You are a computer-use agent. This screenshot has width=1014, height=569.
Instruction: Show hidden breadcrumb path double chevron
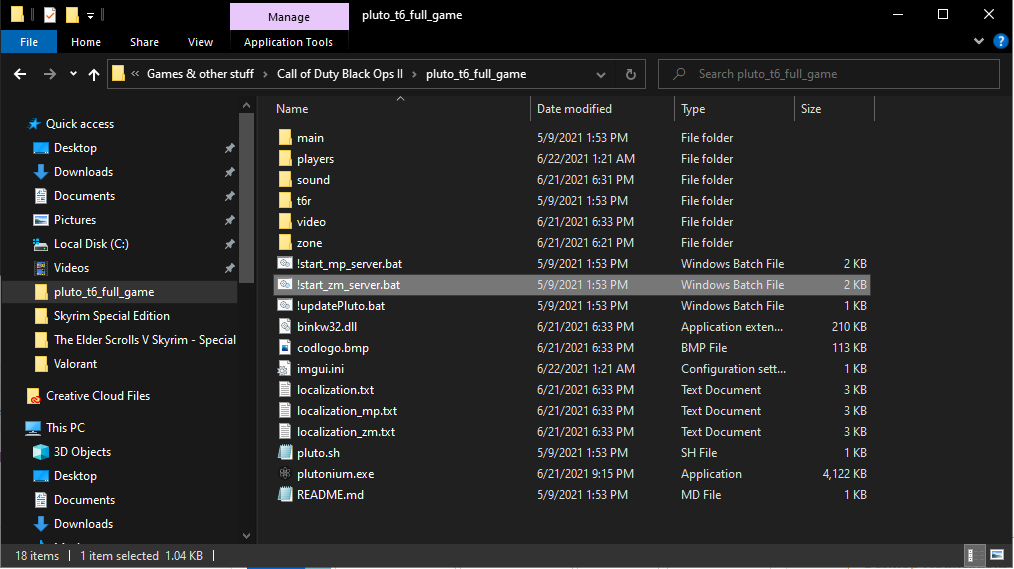(135, 74)
